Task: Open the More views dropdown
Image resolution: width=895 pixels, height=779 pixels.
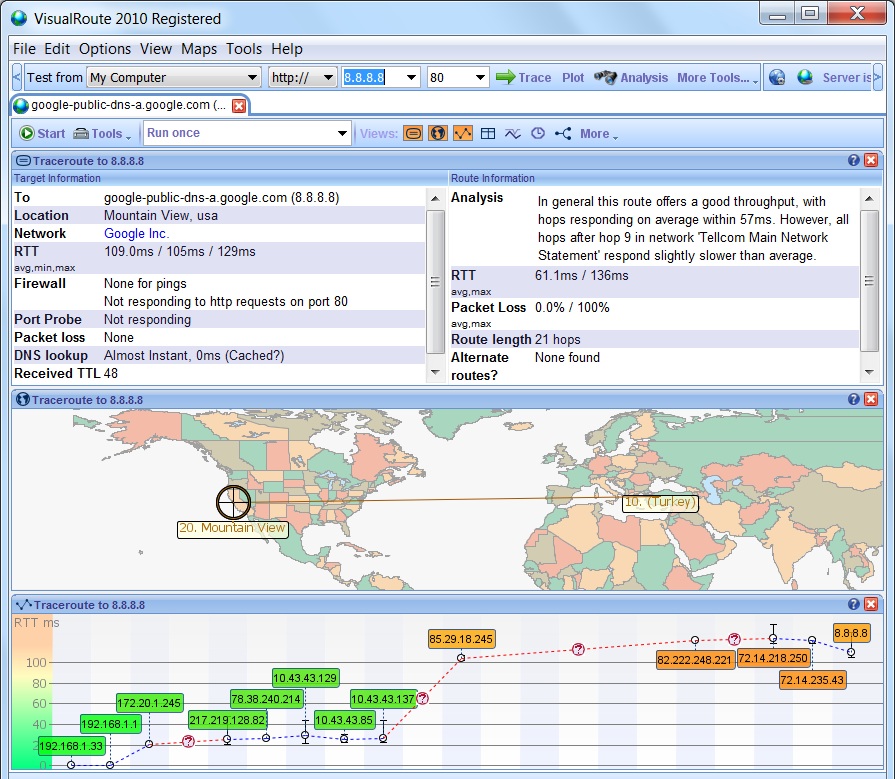Action: 599,134
